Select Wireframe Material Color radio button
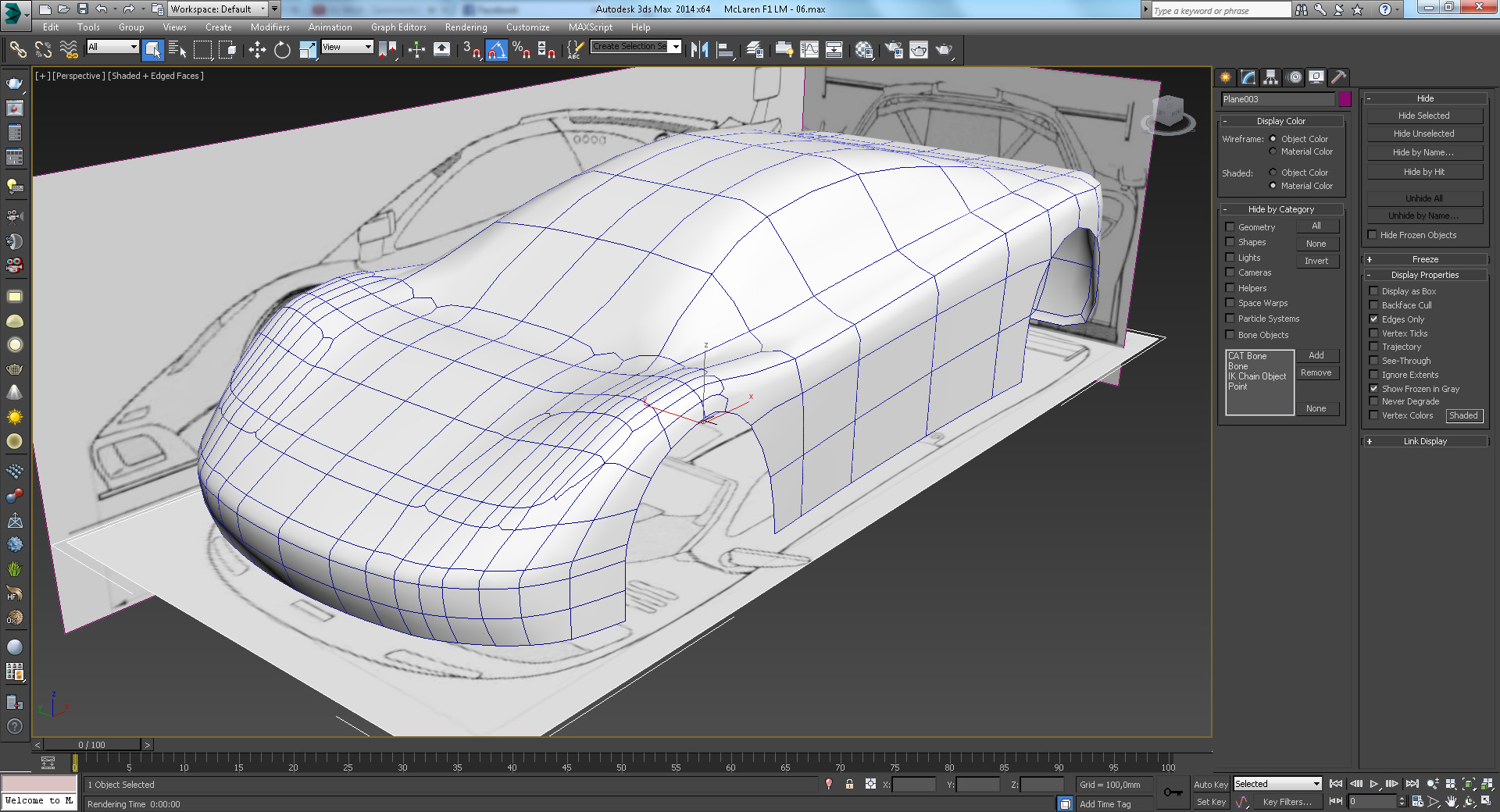Viewport: 1500px width, 812px height. pyautogui.click(x=1273, y=151)
